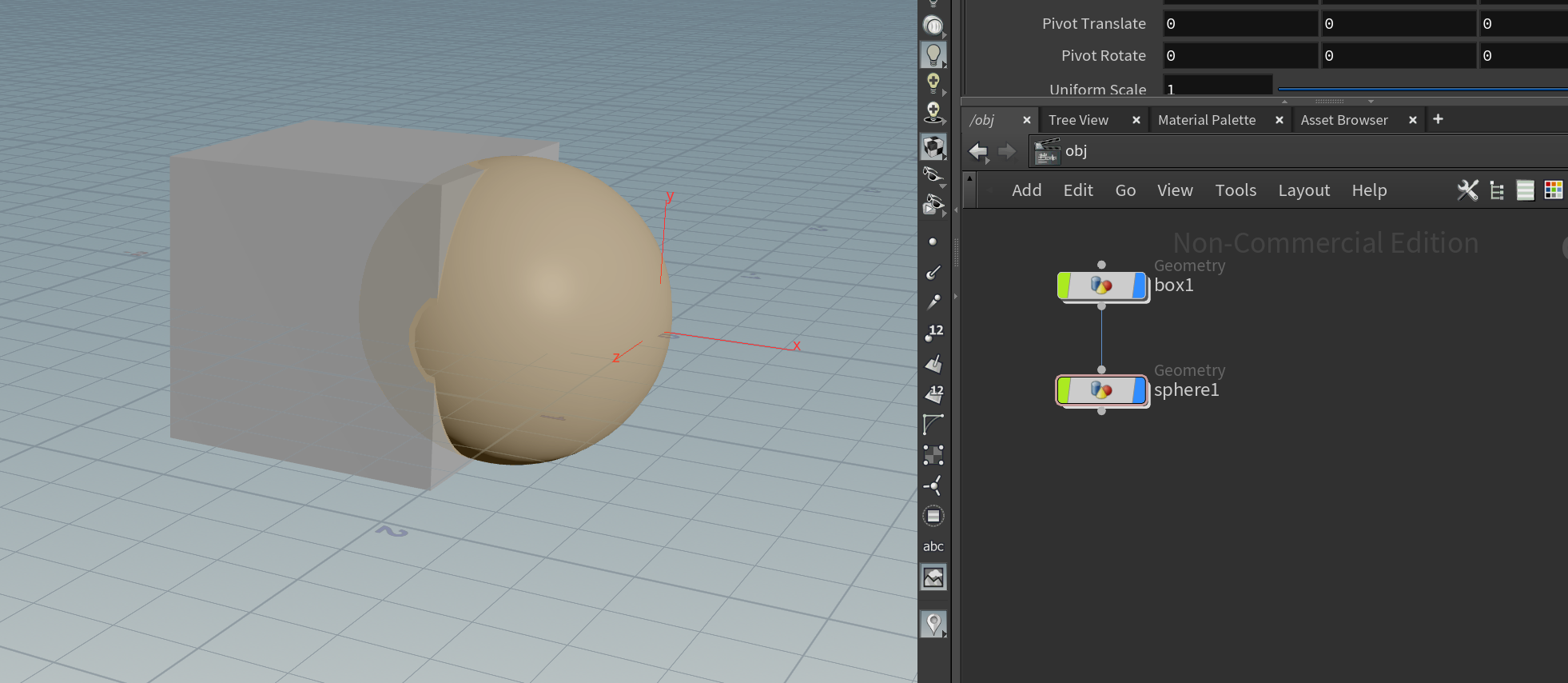Toggle sphere1 node green left flag
The width and height of the screenshot is (1568, 683).
pyautogui.click(x=1065, y=390)
